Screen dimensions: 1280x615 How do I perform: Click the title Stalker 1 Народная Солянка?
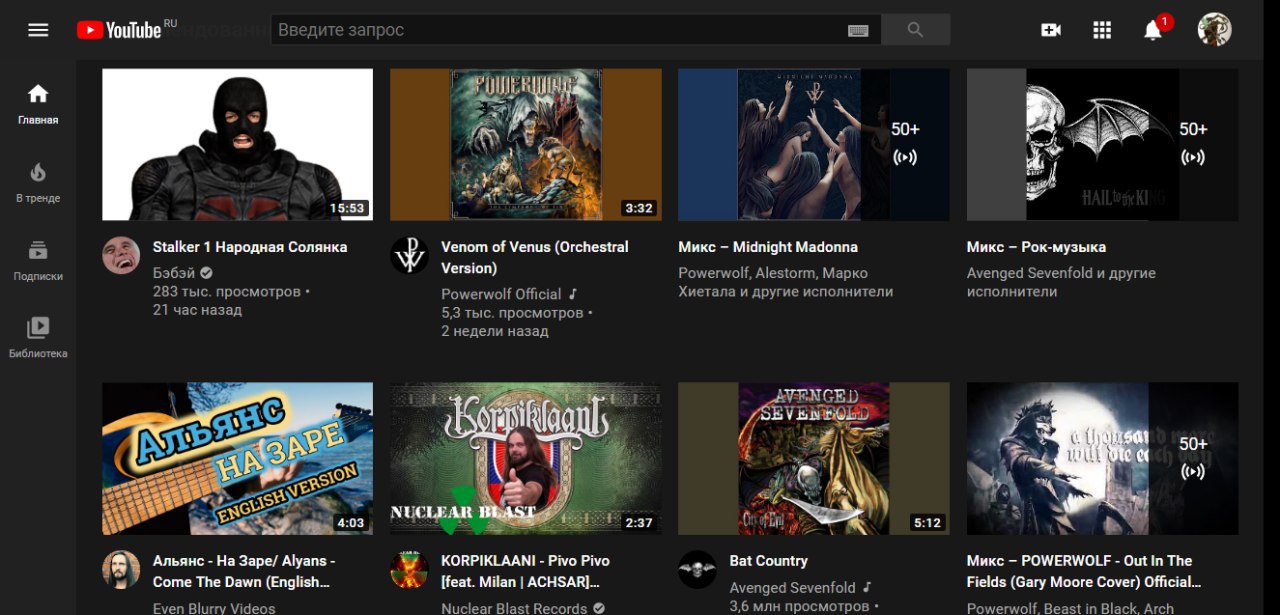click(x=250, y=247)
